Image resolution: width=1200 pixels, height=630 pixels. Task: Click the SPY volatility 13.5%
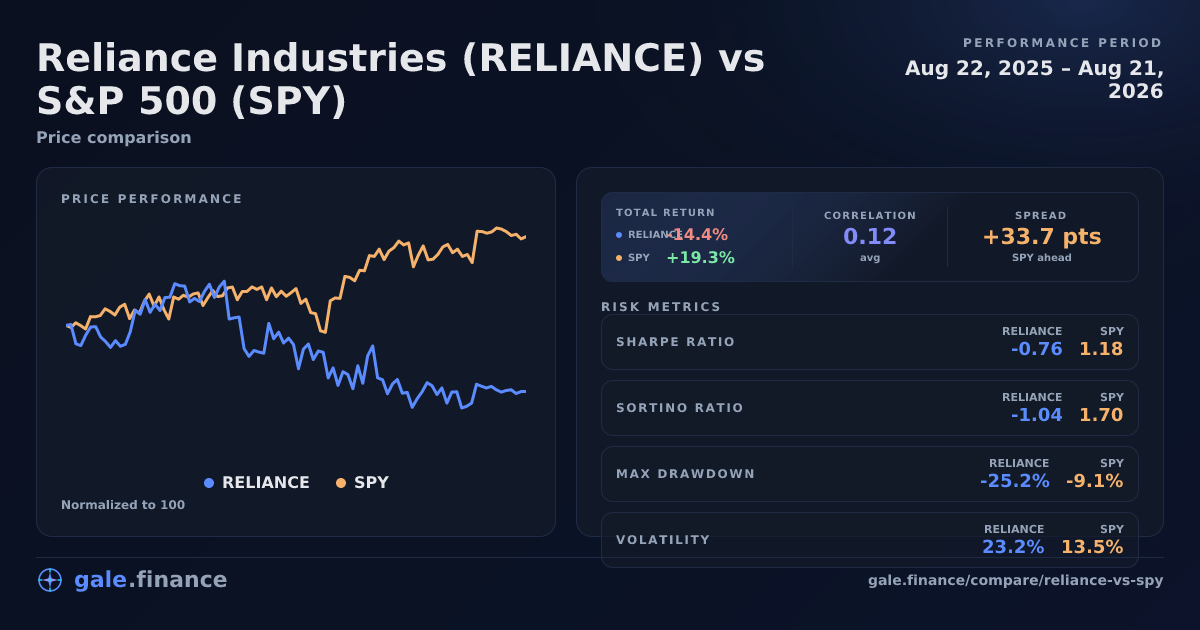click(1092, 548)
